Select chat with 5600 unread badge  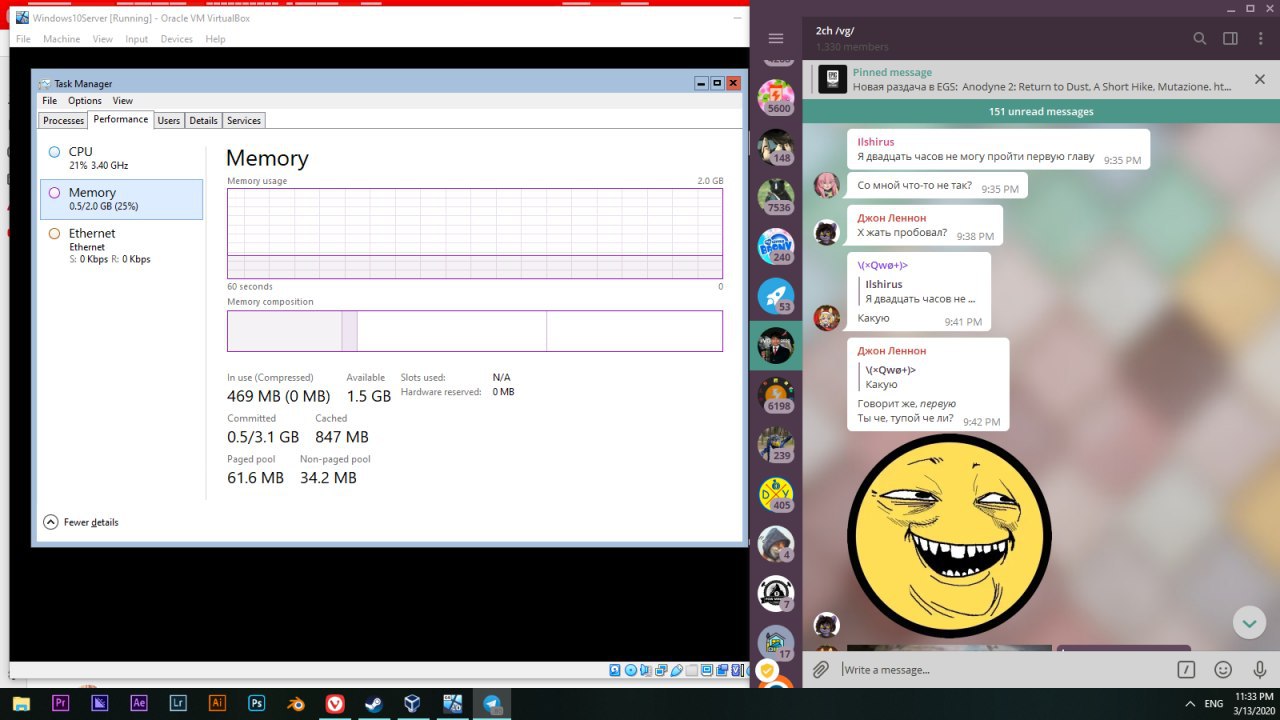776,98
